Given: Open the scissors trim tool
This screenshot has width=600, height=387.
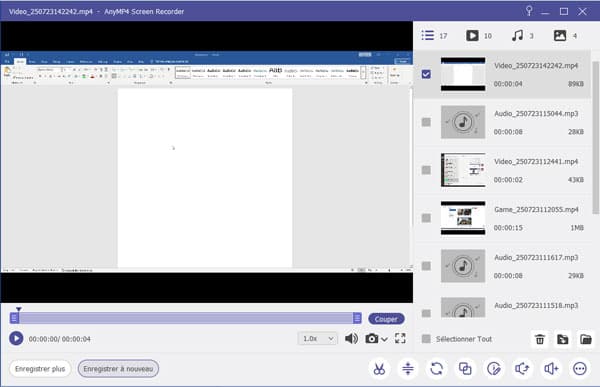Looking at the screenshot, I should [379, 369].
